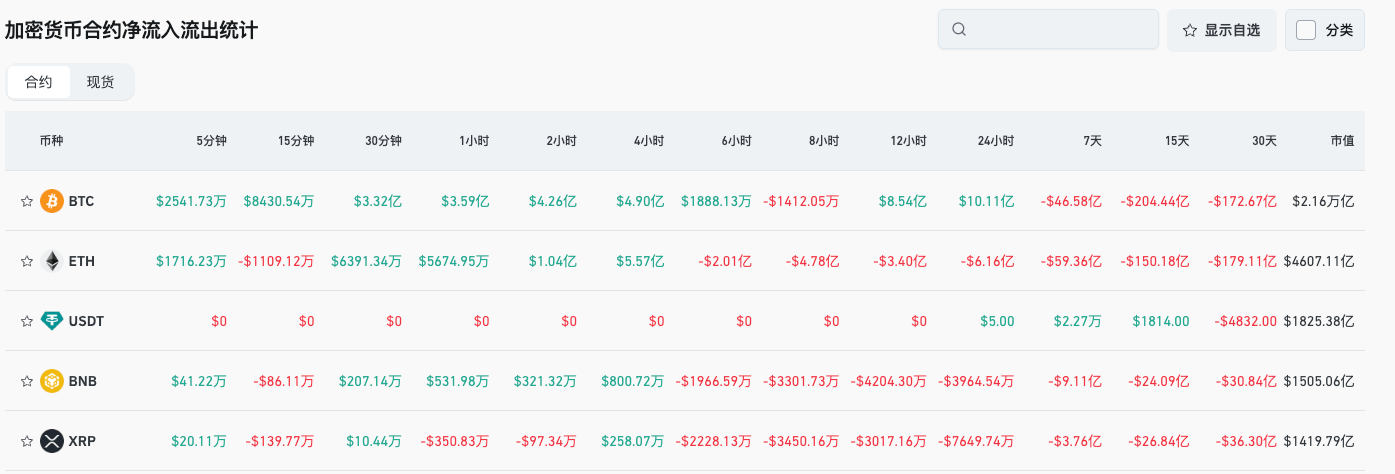1395x474 pixels.
Task: Click the USDT Tether logo icon
Action: tap(51, 321)
